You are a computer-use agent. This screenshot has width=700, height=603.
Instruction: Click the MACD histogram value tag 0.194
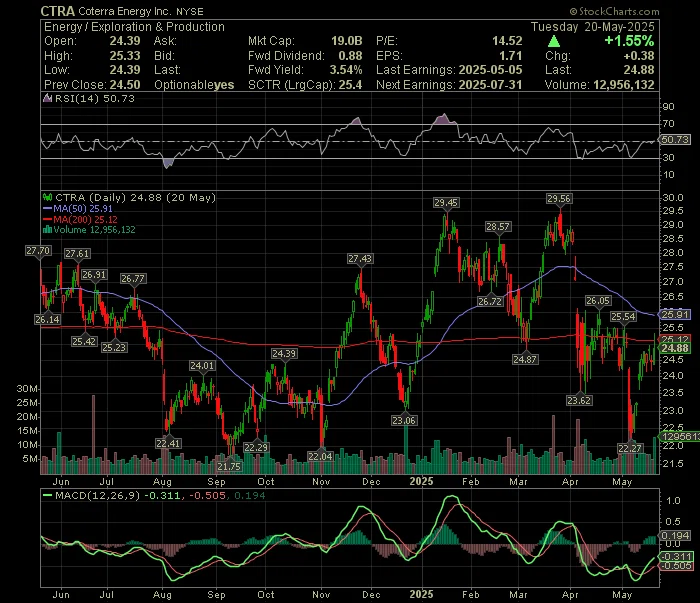coord(676,536)
